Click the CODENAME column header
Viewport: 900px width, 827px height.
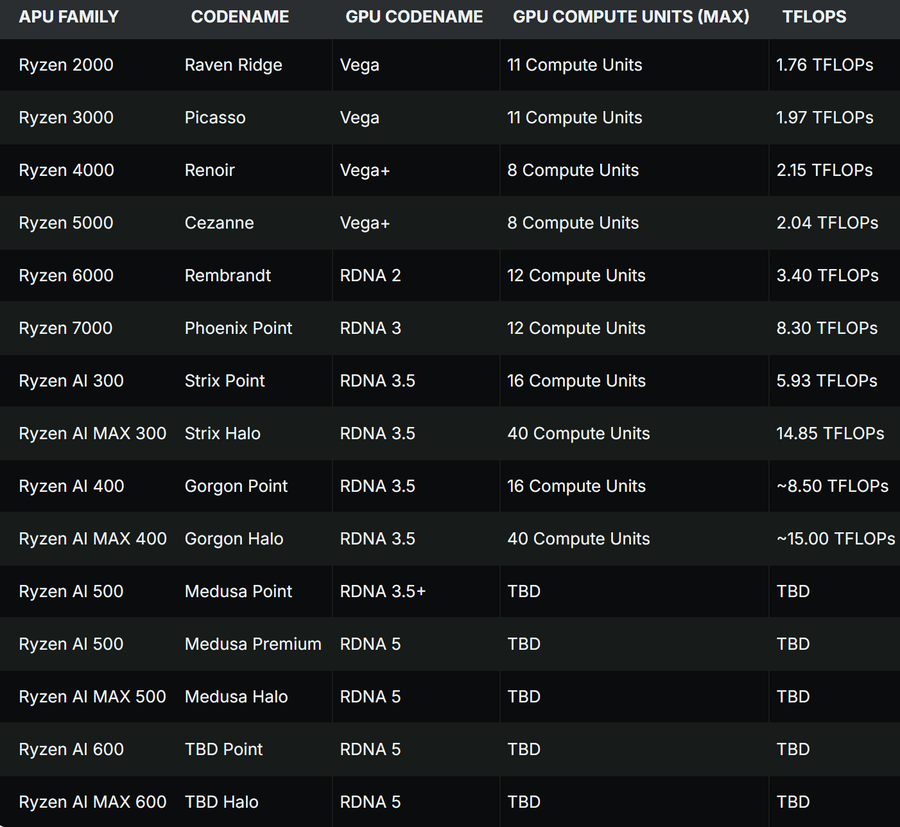pyautogui.click(x=240, y=17)
